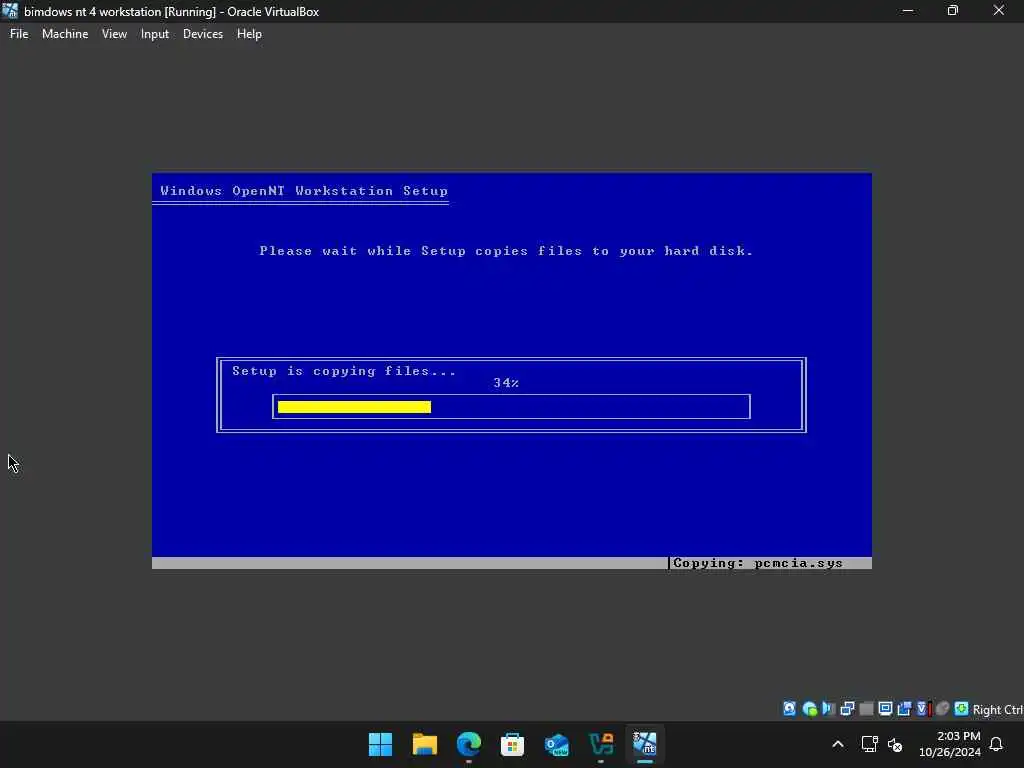Viewport: 1024px width, 768px height.
Task: Click 'Windows OpenNT Workstation Setup' heading
Action: pos(304,191)
